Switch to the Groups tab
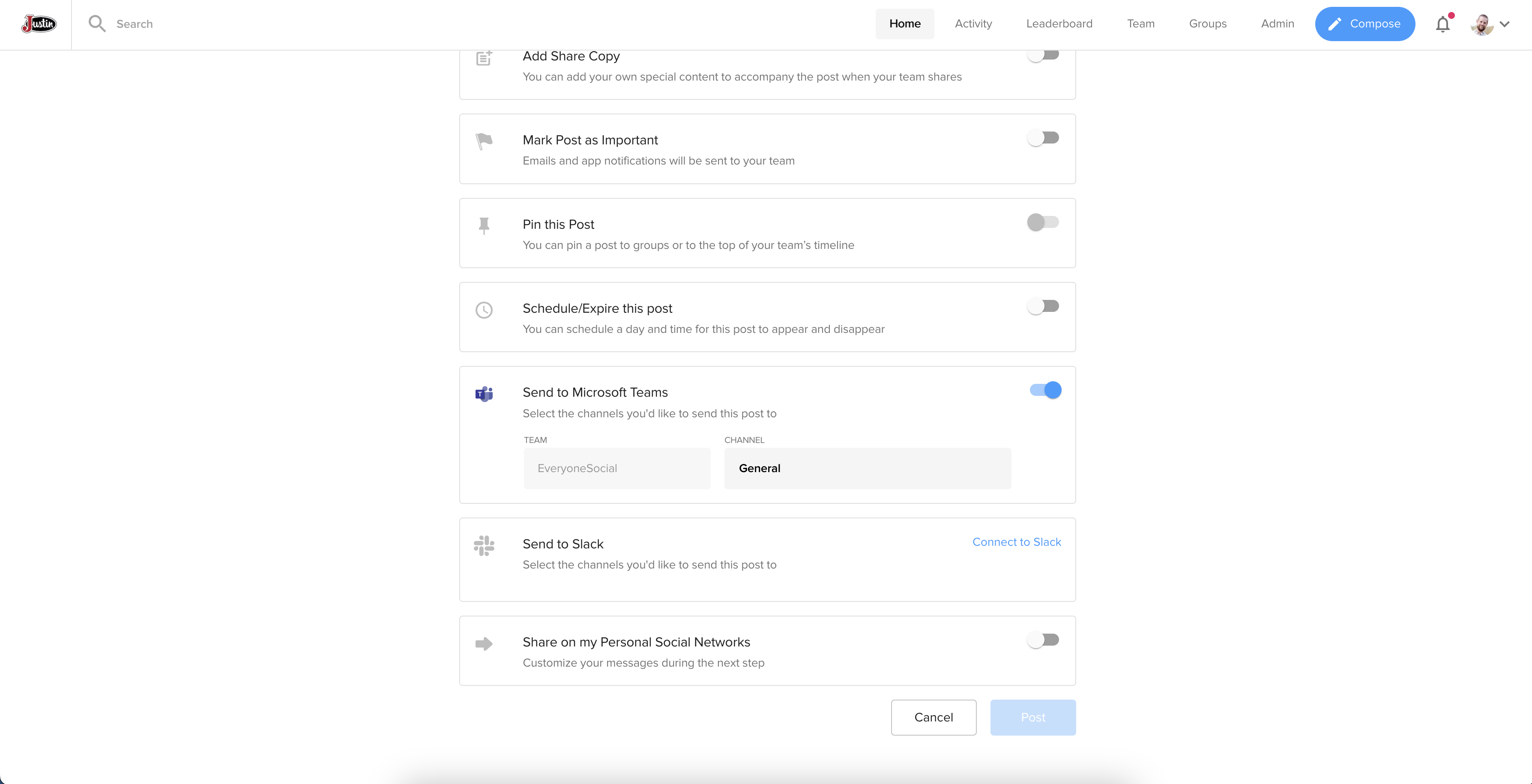This screenshot has height=784, width=1532. (1207, 24)
